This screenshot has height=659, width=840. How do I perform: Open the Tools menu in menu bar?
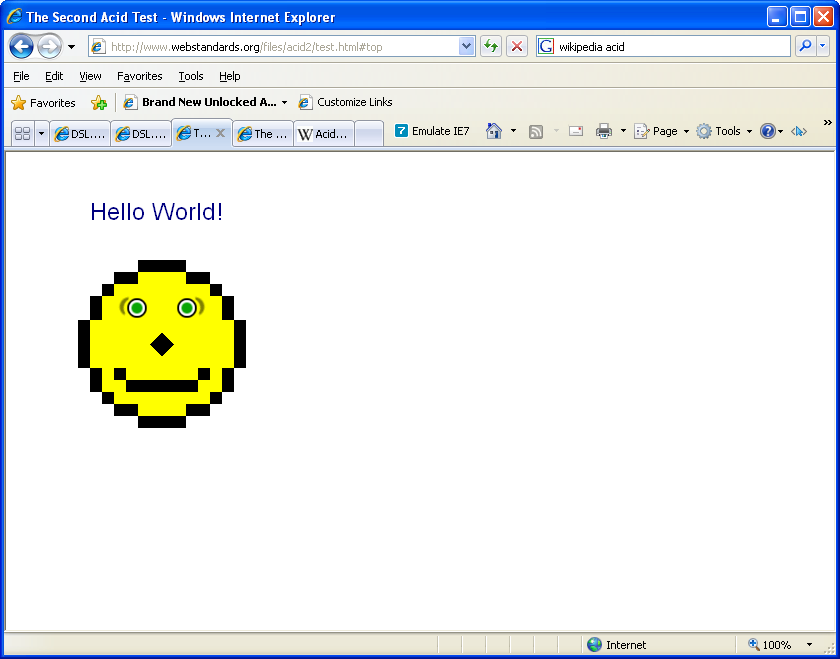click(x=191, y=76)
